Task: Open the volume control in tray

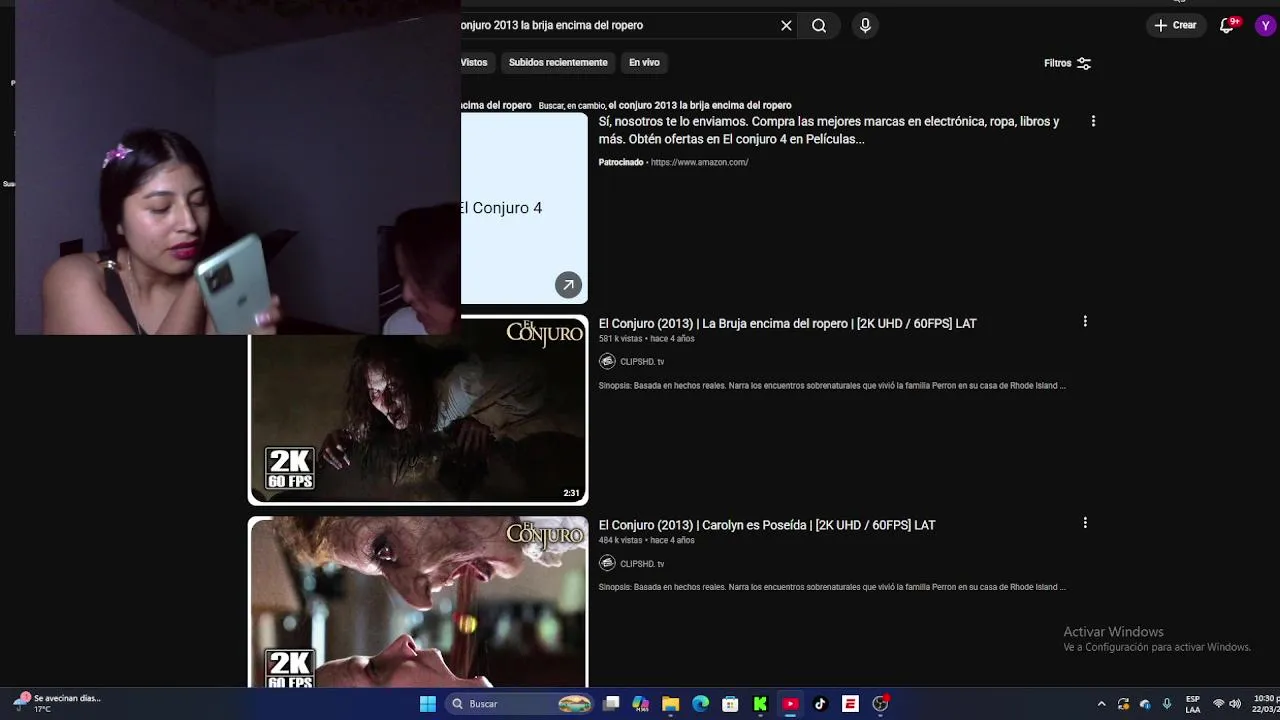Action: click(x=1235, y=704)
